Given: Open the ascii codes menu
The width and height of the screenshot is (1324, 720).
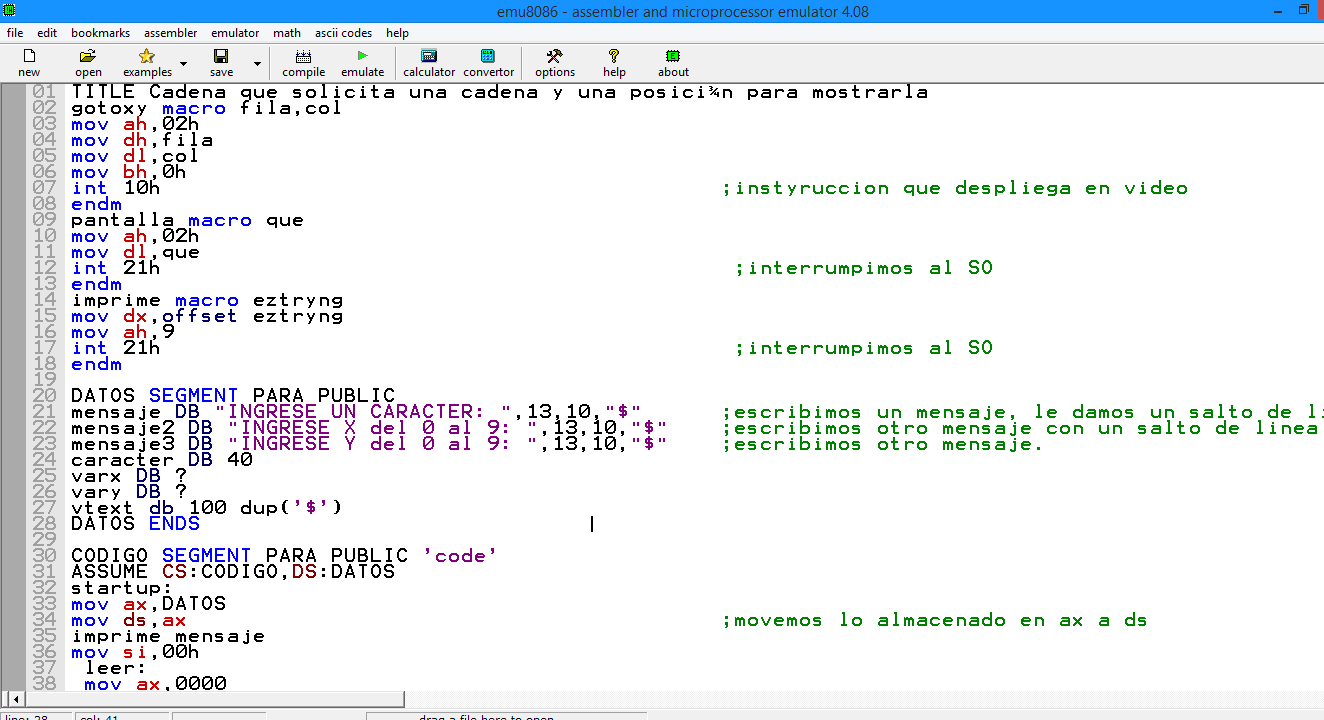Looking at the screenshot, I should pyautogui.click(x=343, y=33).
